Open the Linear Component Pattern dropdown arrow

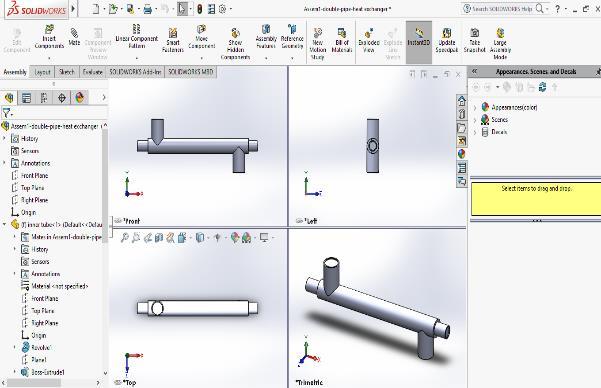(137, 58)
